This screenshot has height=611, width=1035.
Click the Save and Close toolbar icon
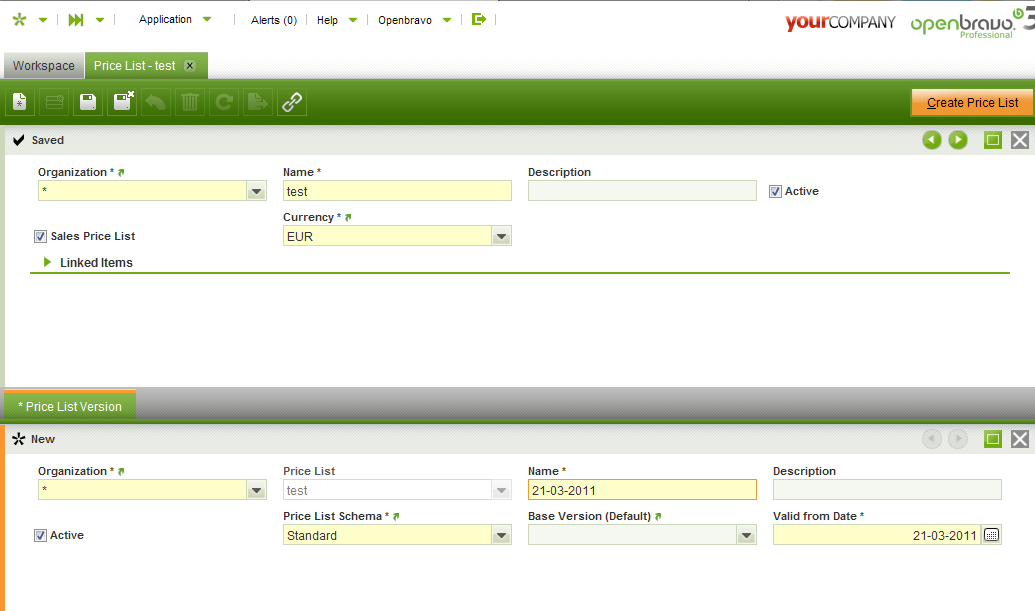[x=123, y=102]
